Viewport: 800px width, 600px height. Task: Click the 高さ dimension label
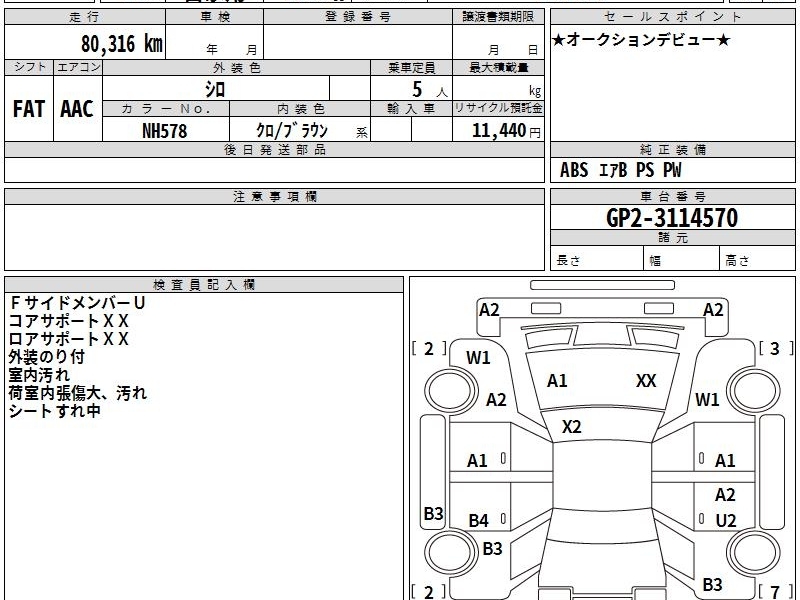point(737,261)
